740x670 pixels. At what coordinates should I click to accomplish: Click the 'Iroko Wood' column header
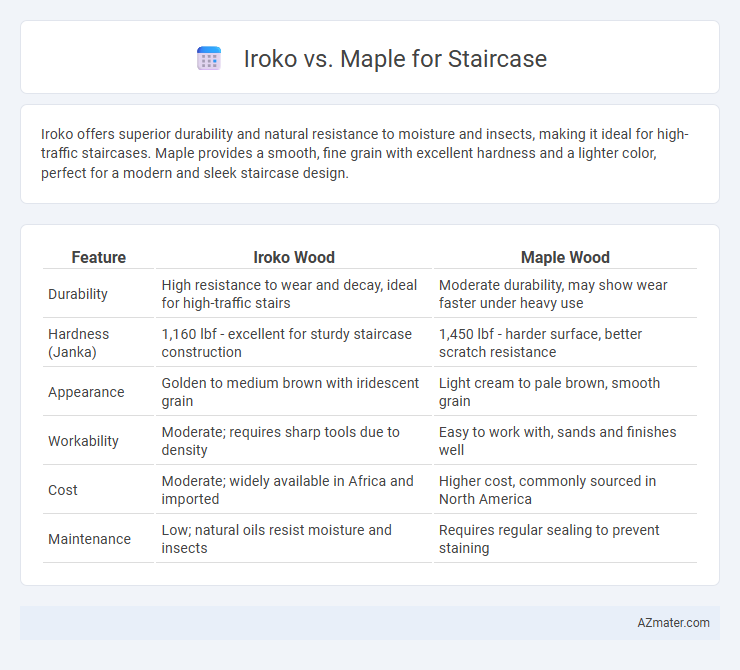pyautogui.click(x=294, y=257)
